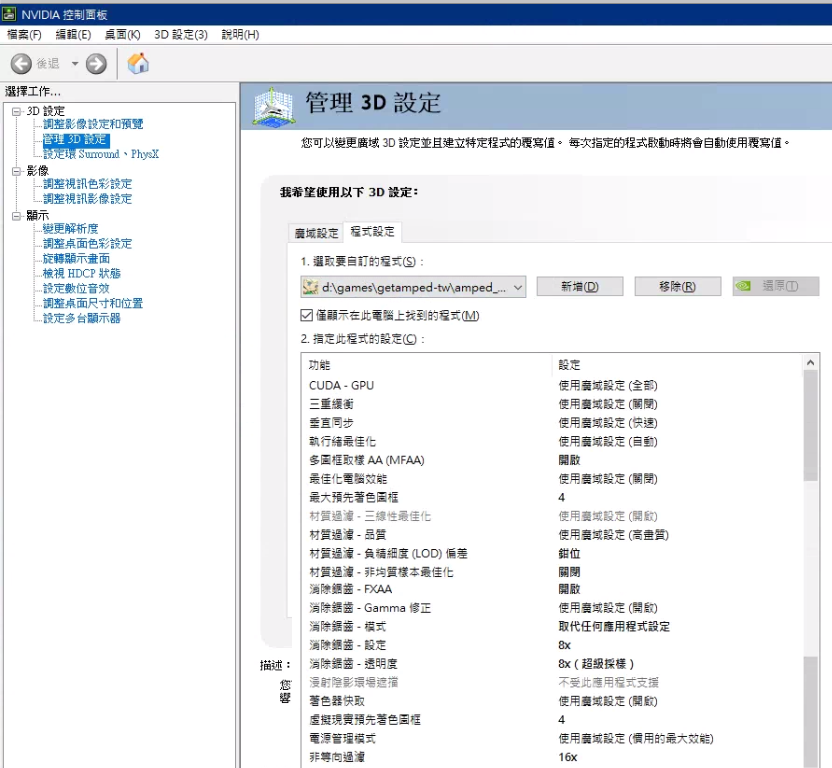
Task: Select the 消除鋸齒 - Gamma 修正 row
Action: coord(552,608)
